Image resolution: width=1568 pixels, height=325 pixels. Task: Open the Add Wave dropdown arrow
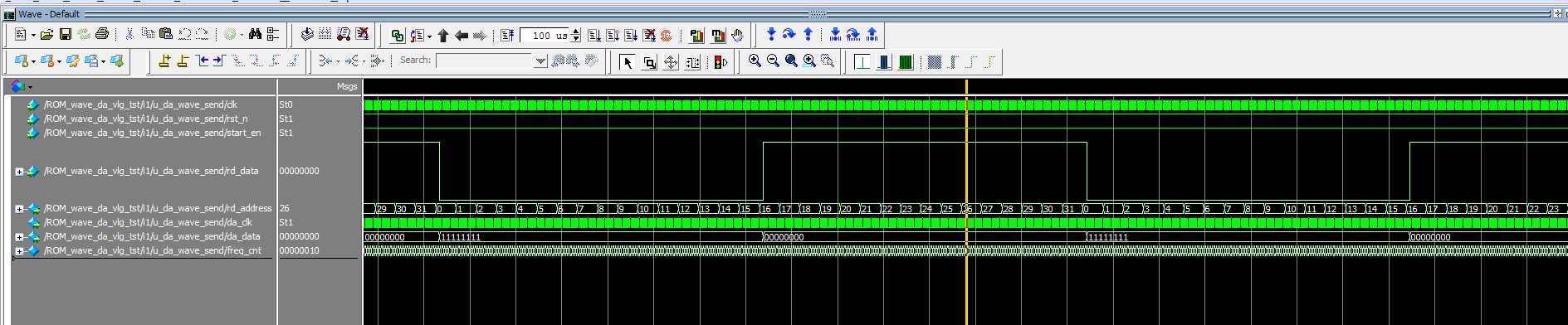click(x=33, y=62)
